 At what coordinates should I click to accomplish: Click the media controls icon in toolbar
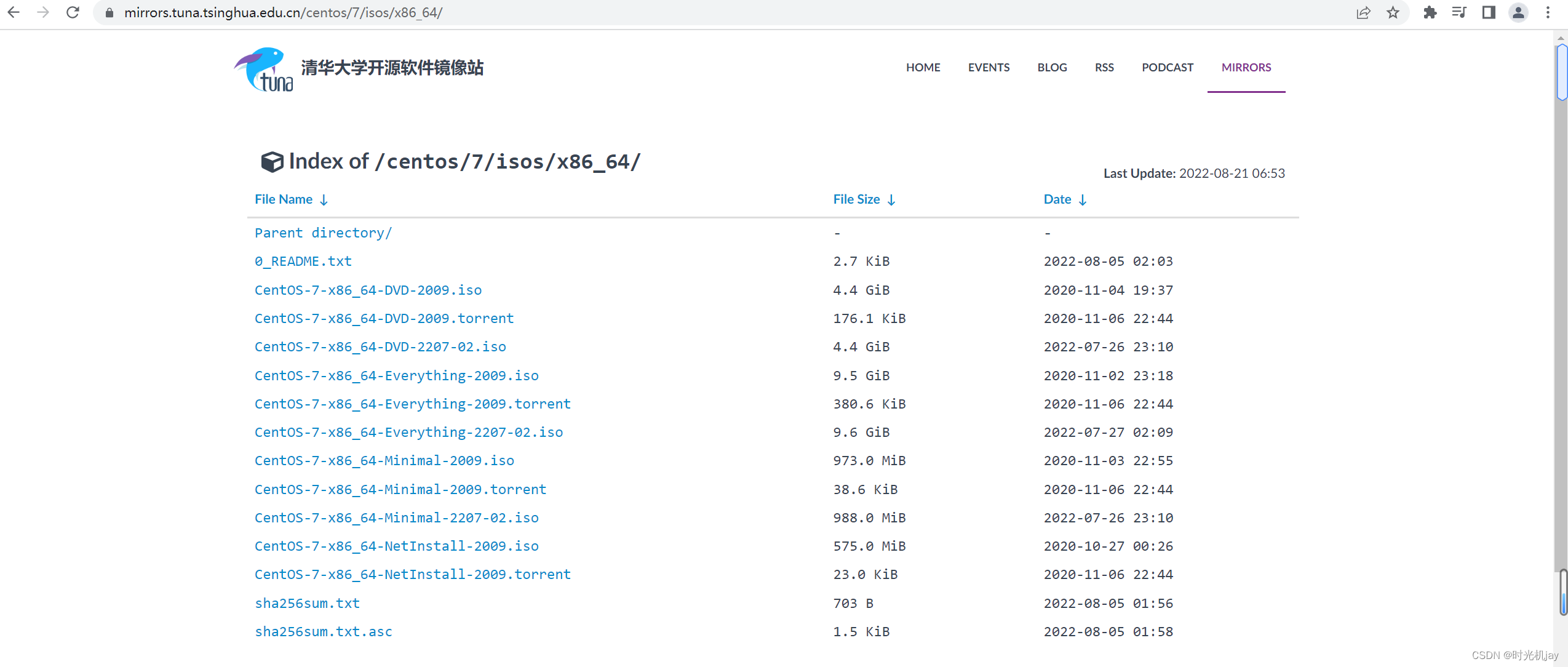pos(1459,12)
